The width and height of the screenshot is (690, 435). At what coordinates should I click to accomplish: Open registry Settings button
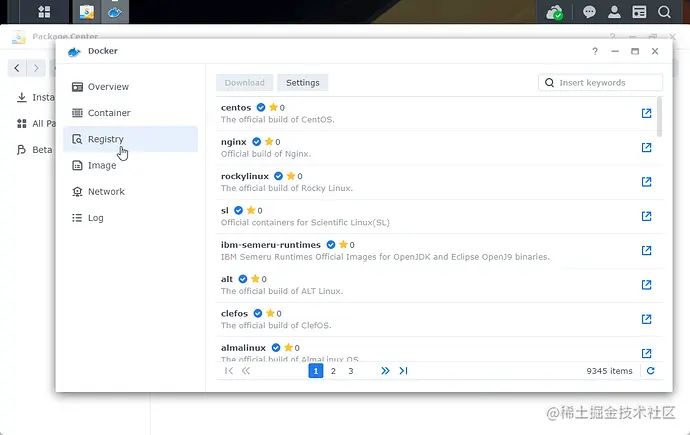click(x=303, y=83)
